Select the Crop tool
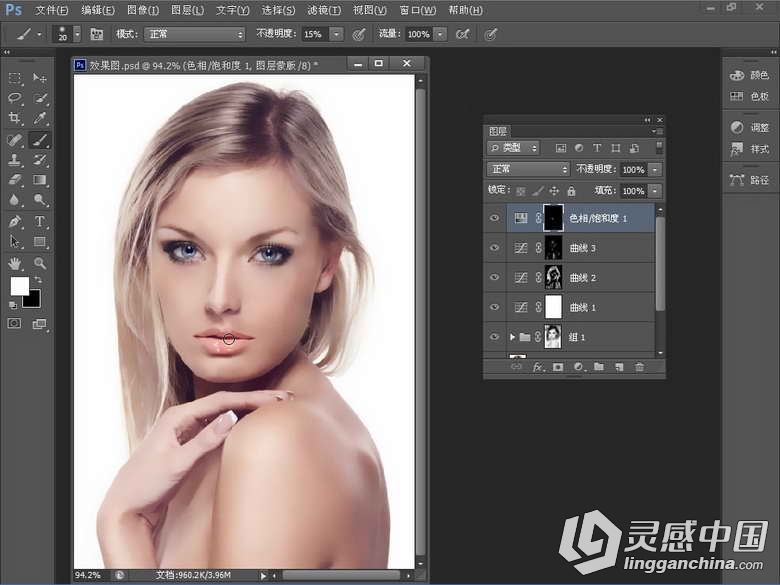This screenshot has height=585, width=780. (x=15, y=118)
